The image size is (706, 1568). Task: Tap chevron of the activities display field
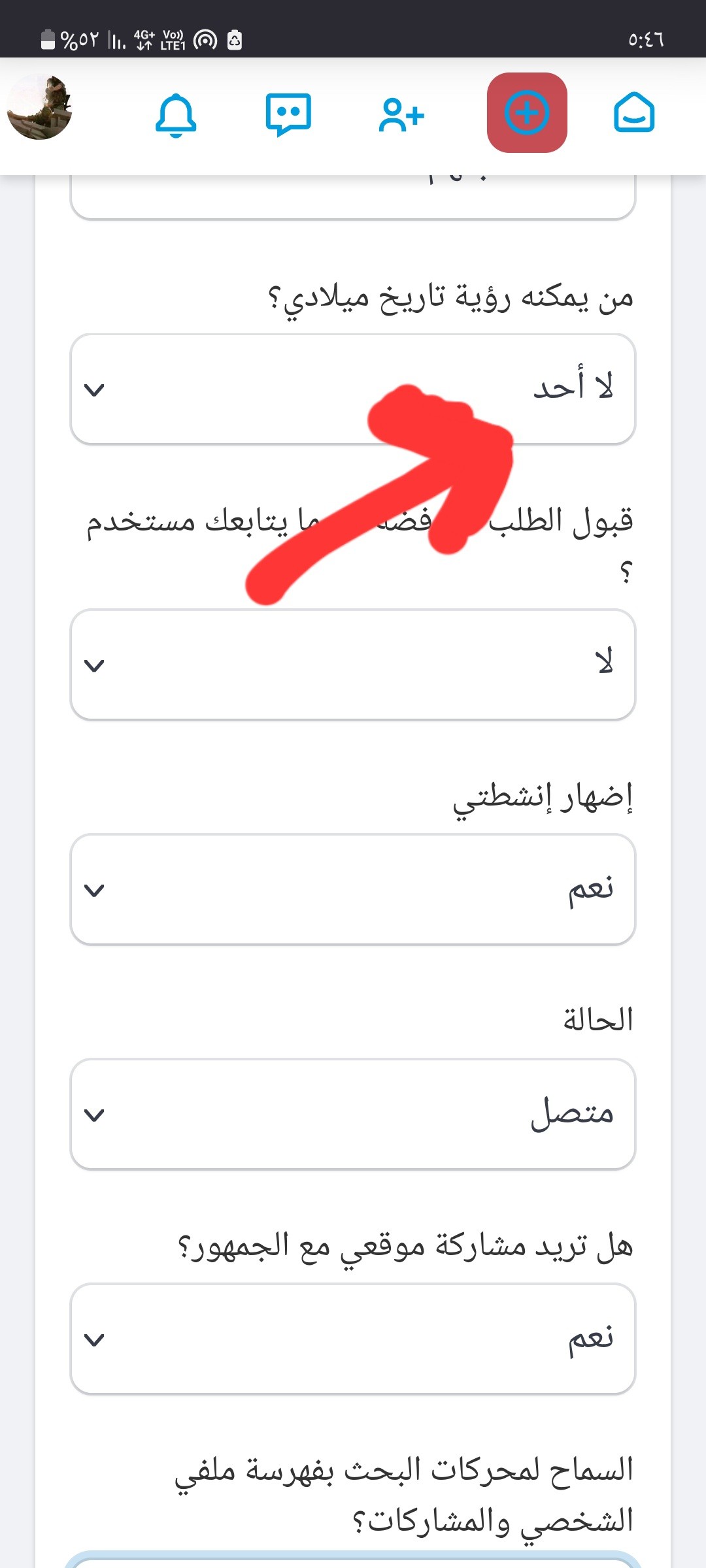coord(95,890)
